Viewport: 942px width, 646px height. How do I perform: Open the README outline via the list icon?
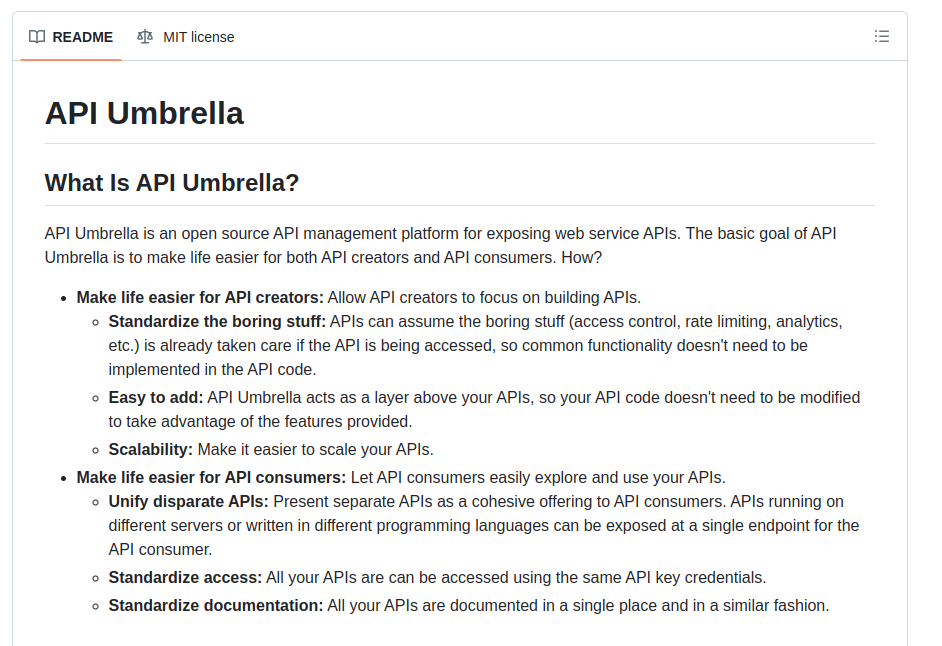881,35
